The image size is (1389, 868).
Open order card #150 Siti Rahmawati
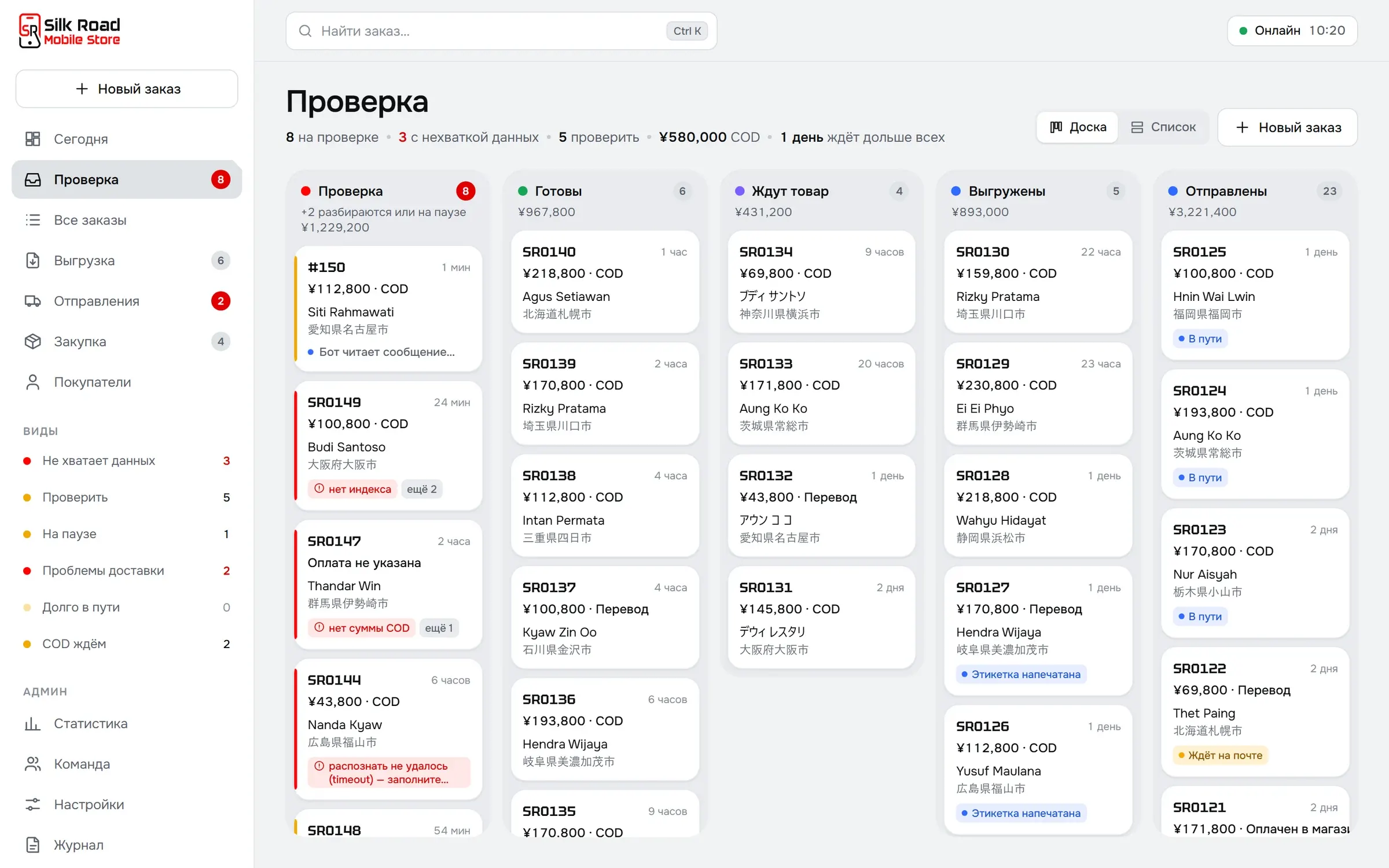click(388, 309)
